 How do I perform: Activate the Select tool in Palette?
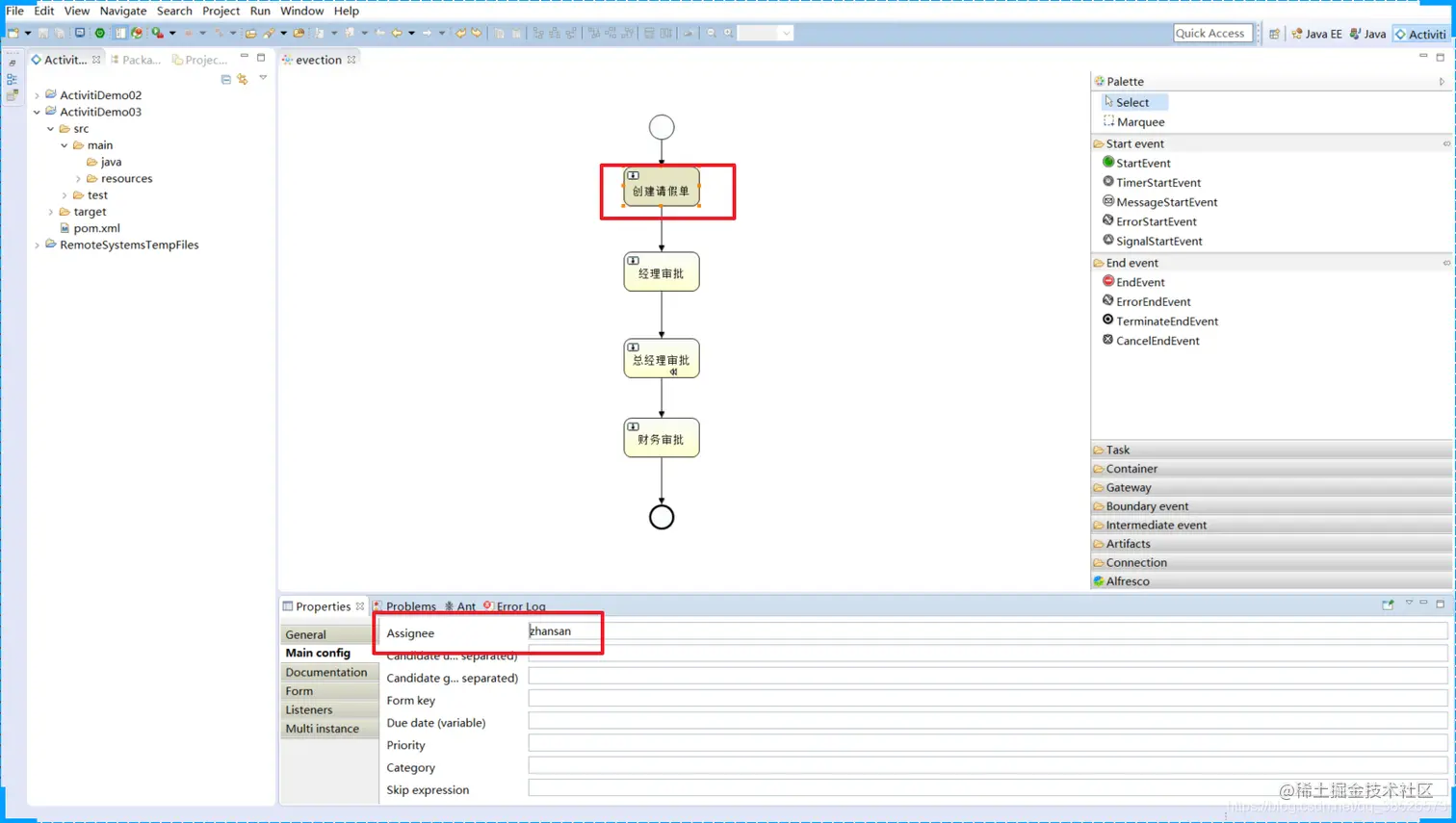click(1133, 102)
